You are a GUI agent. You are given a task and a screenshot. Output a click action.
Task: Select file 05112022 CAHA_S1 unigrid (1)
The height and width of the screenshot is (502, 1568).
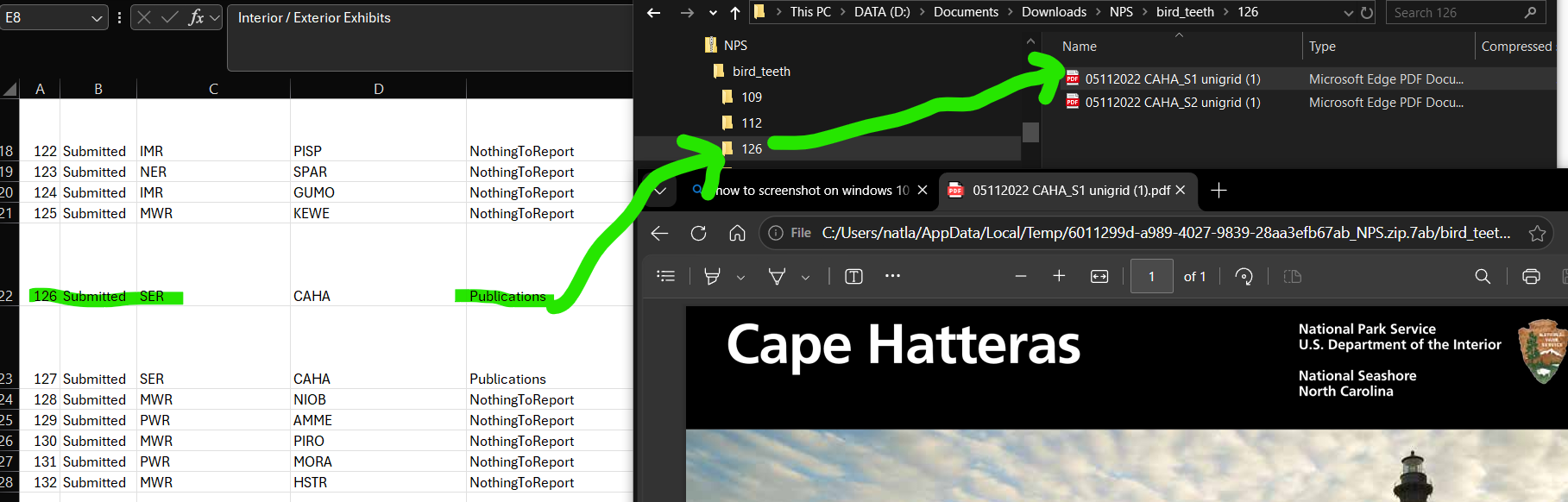coord(1173,78)
